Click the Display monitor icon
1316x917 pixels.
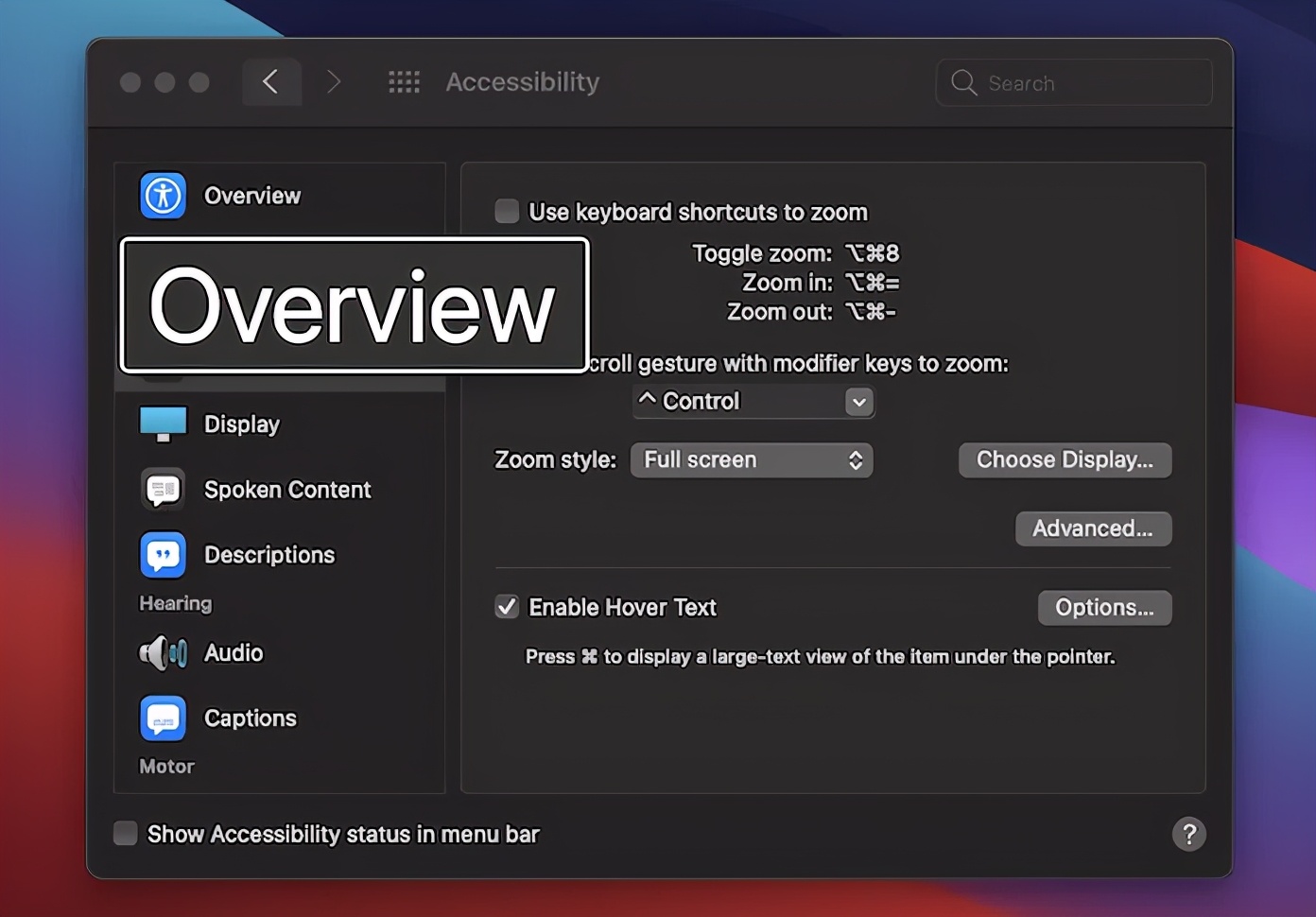[163, 424]
